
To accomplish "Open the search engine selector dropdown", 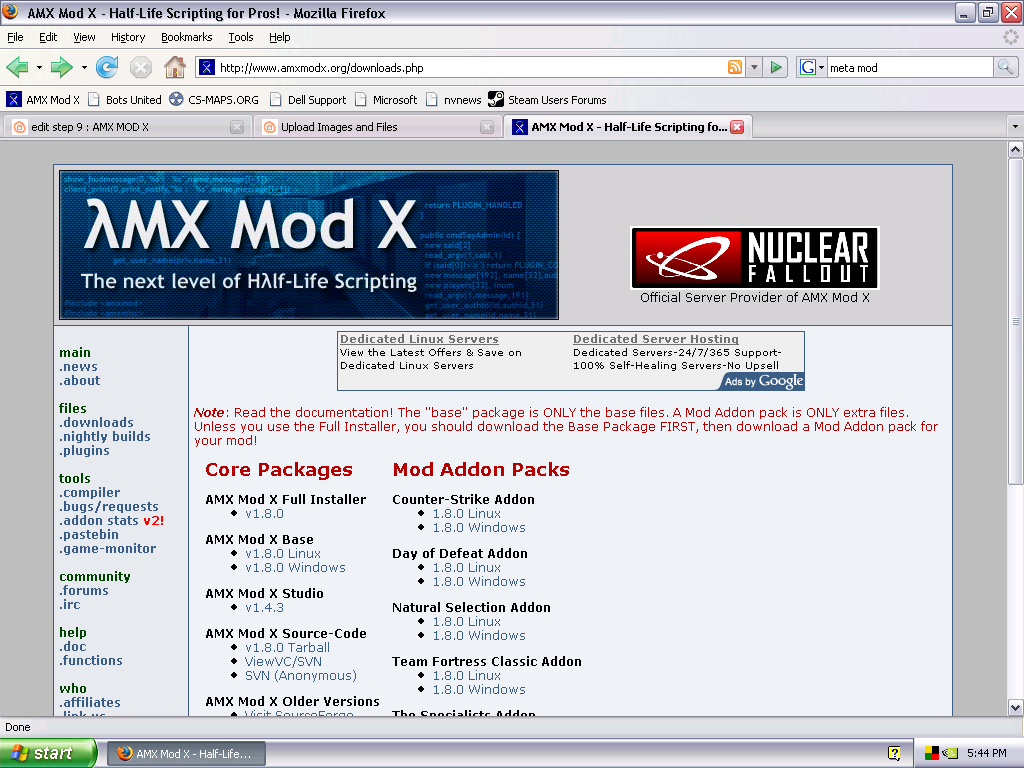I will pos(822,67).
